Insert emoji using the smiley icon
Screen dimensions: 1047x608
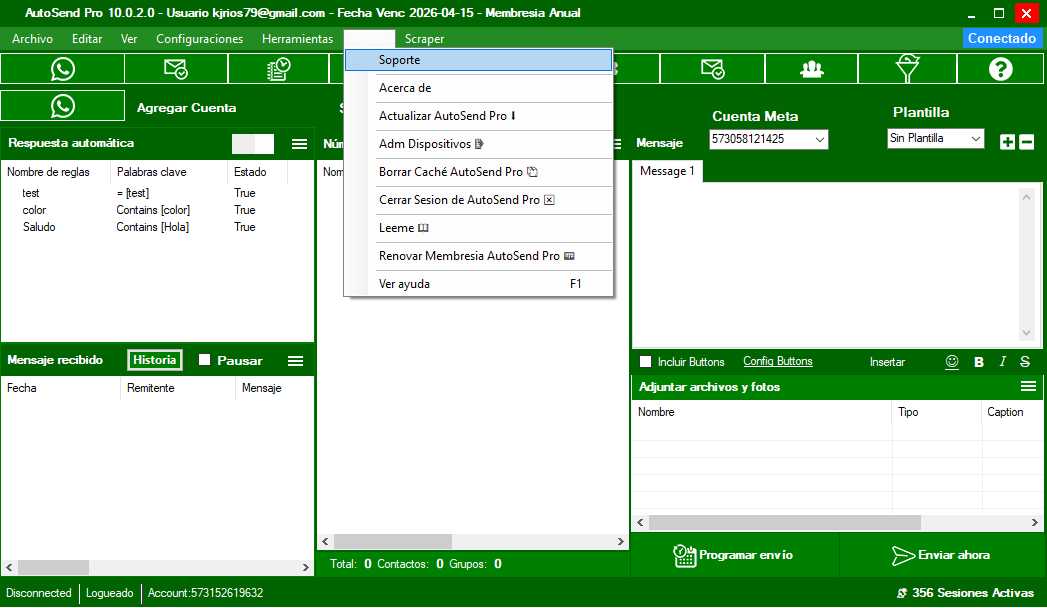952,362
